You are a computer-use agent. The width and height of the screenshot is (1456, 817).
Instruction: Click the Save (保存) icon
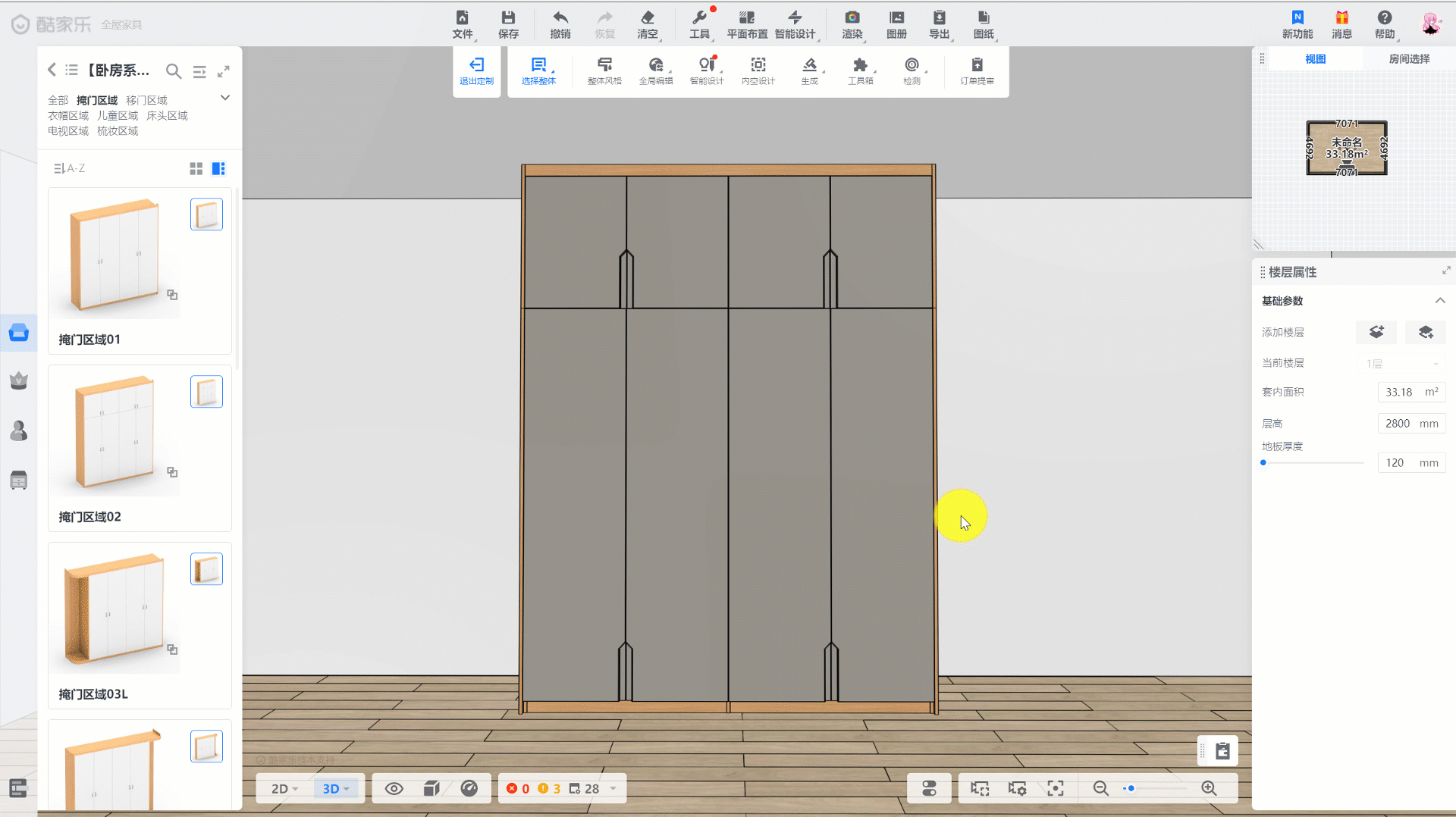508,18
